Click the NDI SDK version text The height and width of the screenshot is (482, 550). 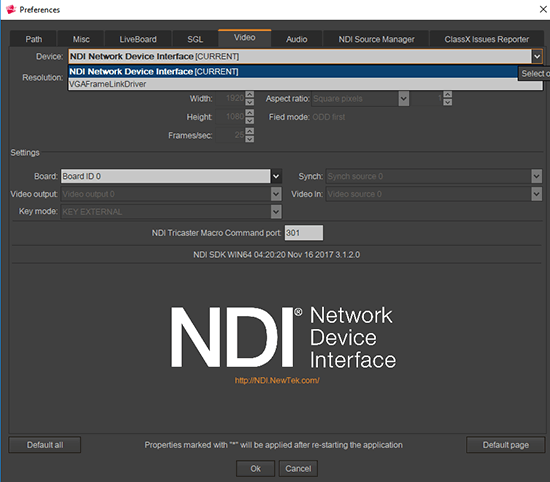coord(276,255)
